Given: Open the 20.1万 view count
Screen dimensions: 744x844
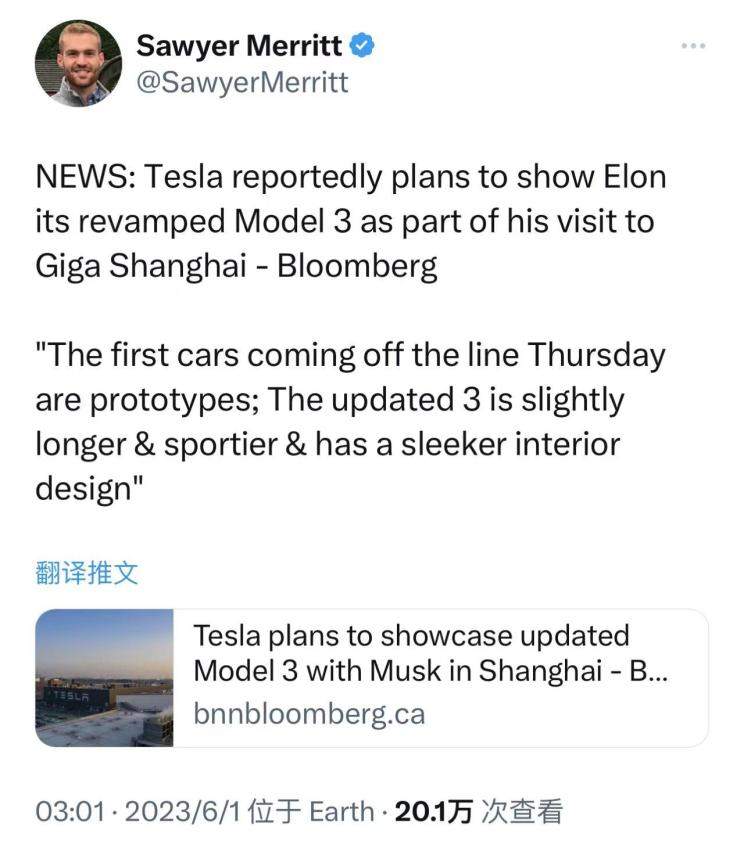Looking at the screenshot, I should tap(434, 811).
